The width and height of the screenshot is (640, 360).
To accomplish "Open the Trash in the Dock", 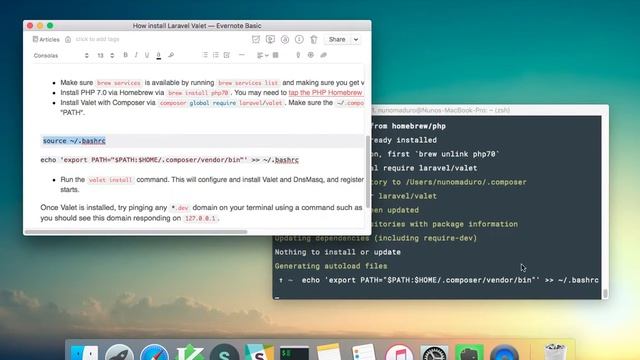I will 555,353.
